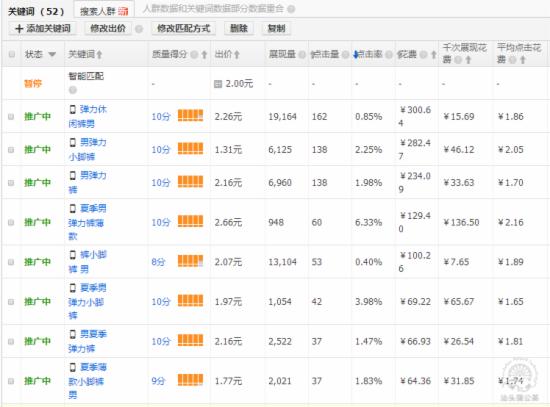The width and height of the screenshot is (550, 407).
Task: Toggle the select-all checkbox in header
Action: pyautogui.click(x=12, y=54)
